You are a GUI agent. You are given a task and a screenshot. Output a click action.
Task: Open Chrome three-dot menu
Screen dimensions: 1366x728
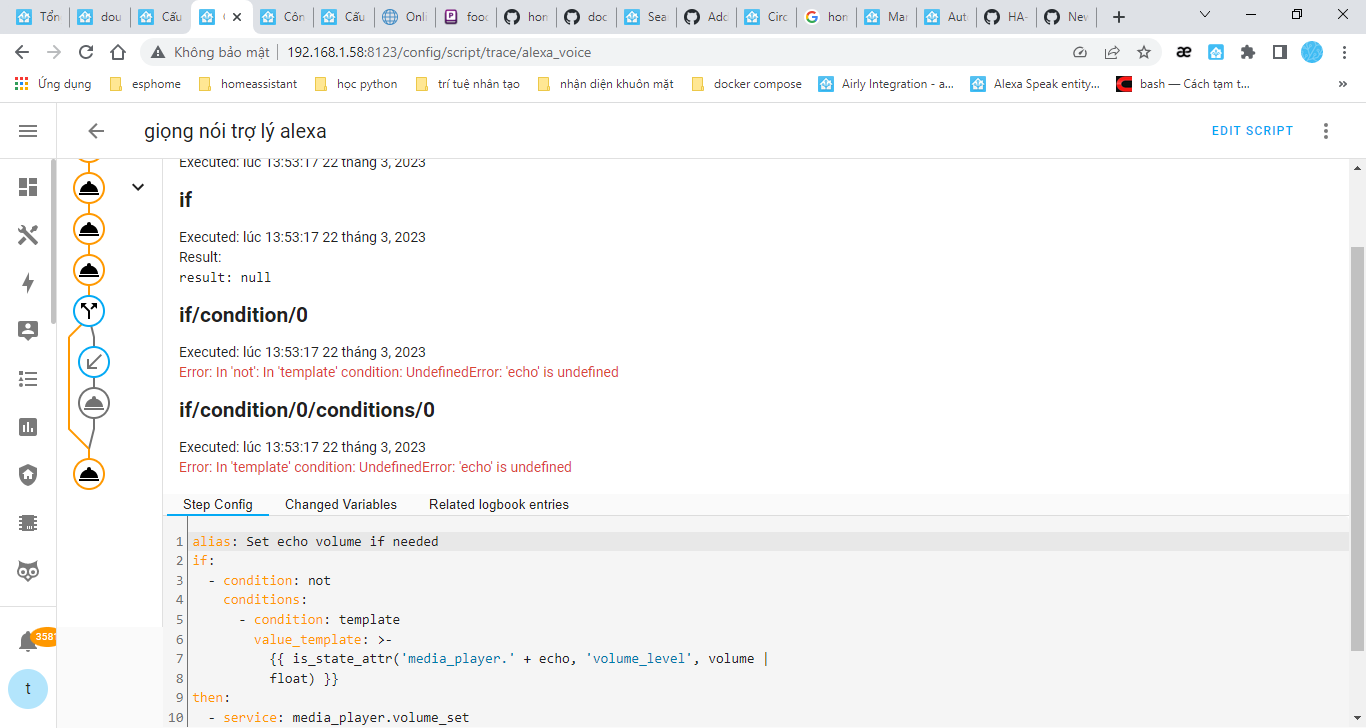[x=1345, y=52]
